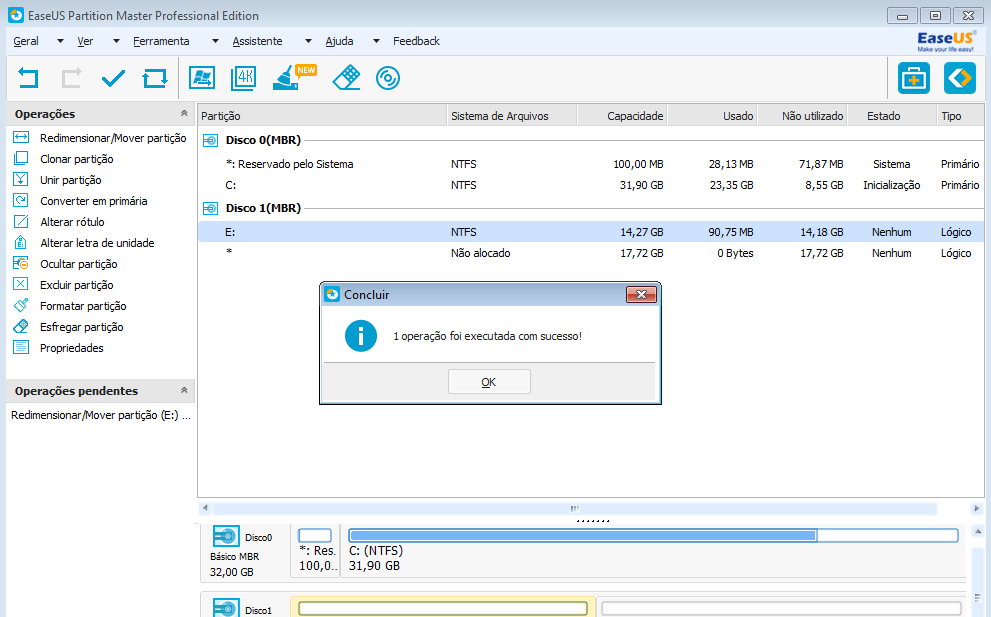Click OK in the Concluir dialog
The image size is (991, 617).
pos(489,382)
